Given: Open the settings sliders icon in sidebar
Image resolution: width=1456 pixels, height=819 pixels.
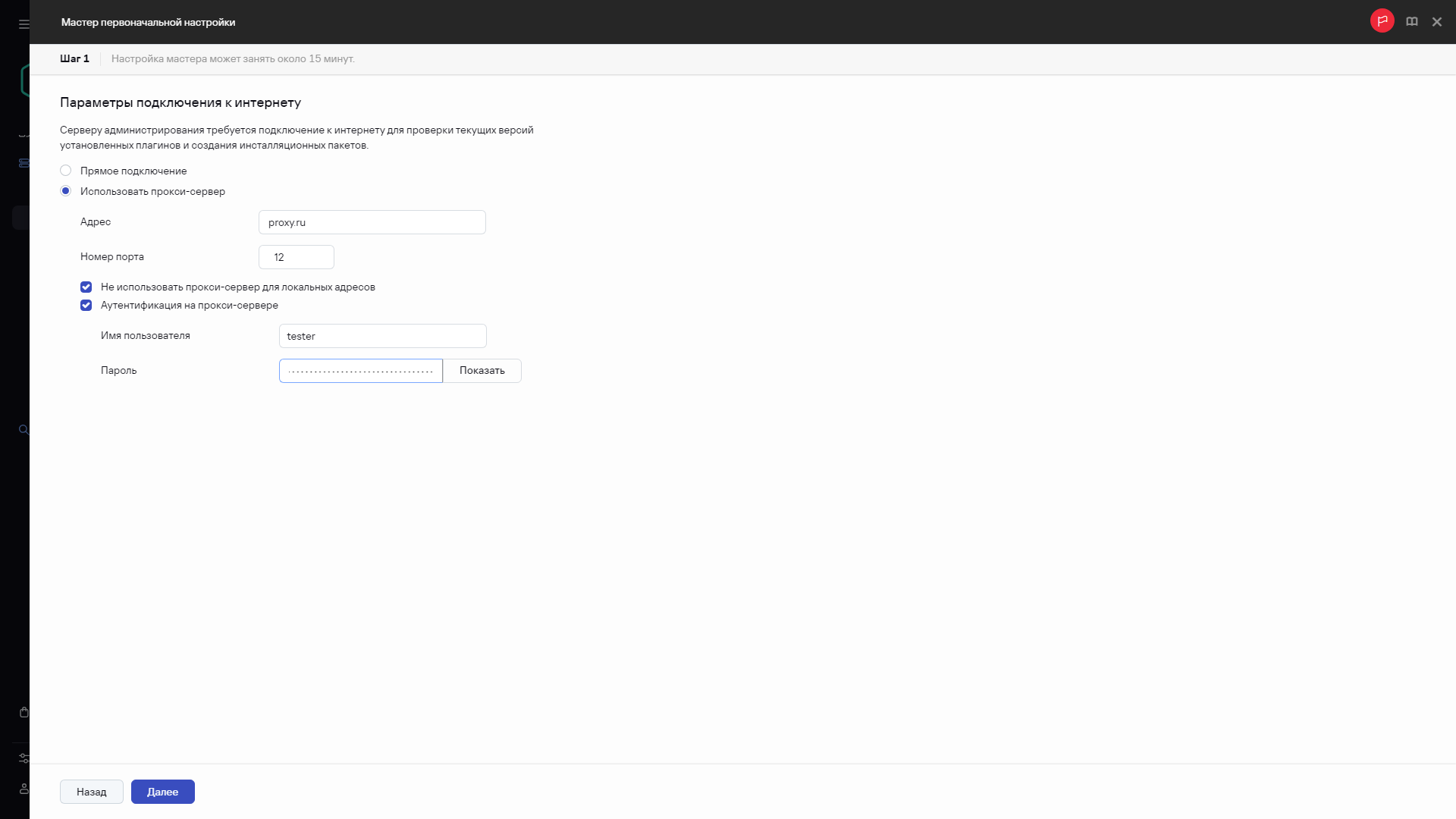Looking at the screenshot, I should coord(24,758).
